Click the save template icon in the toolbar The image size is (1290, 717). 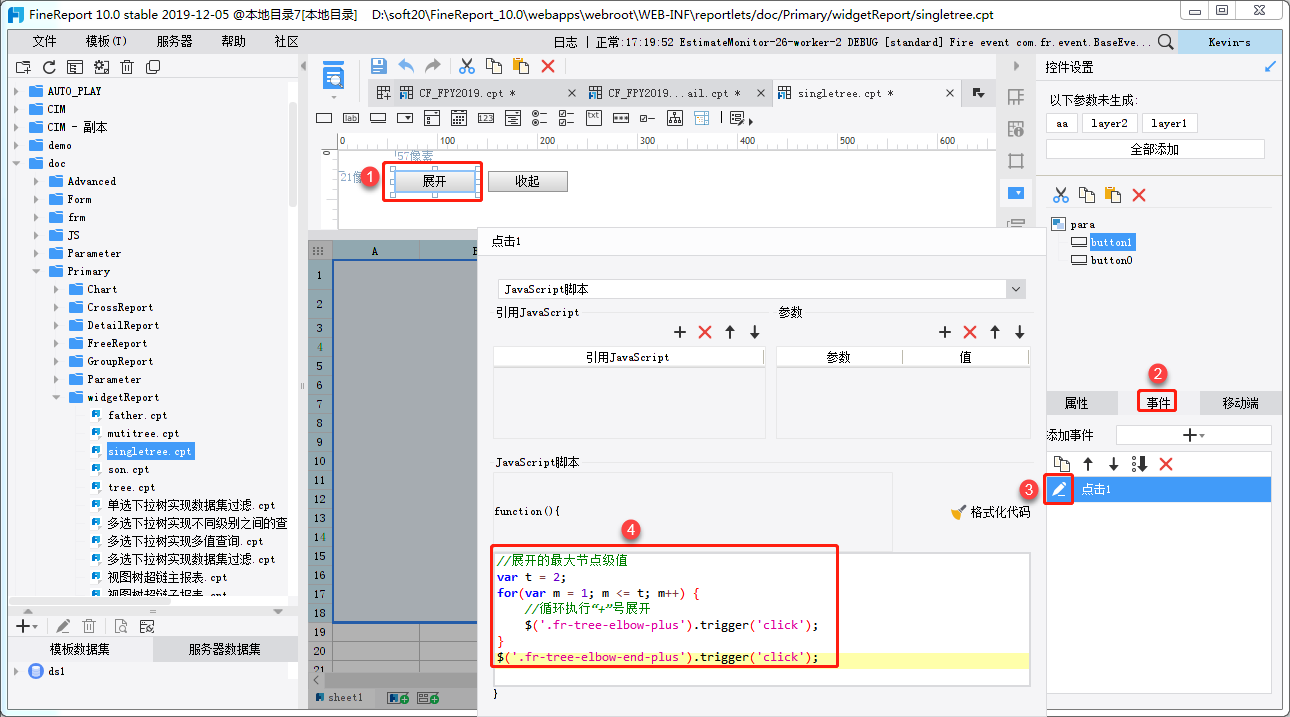(378, 66)
